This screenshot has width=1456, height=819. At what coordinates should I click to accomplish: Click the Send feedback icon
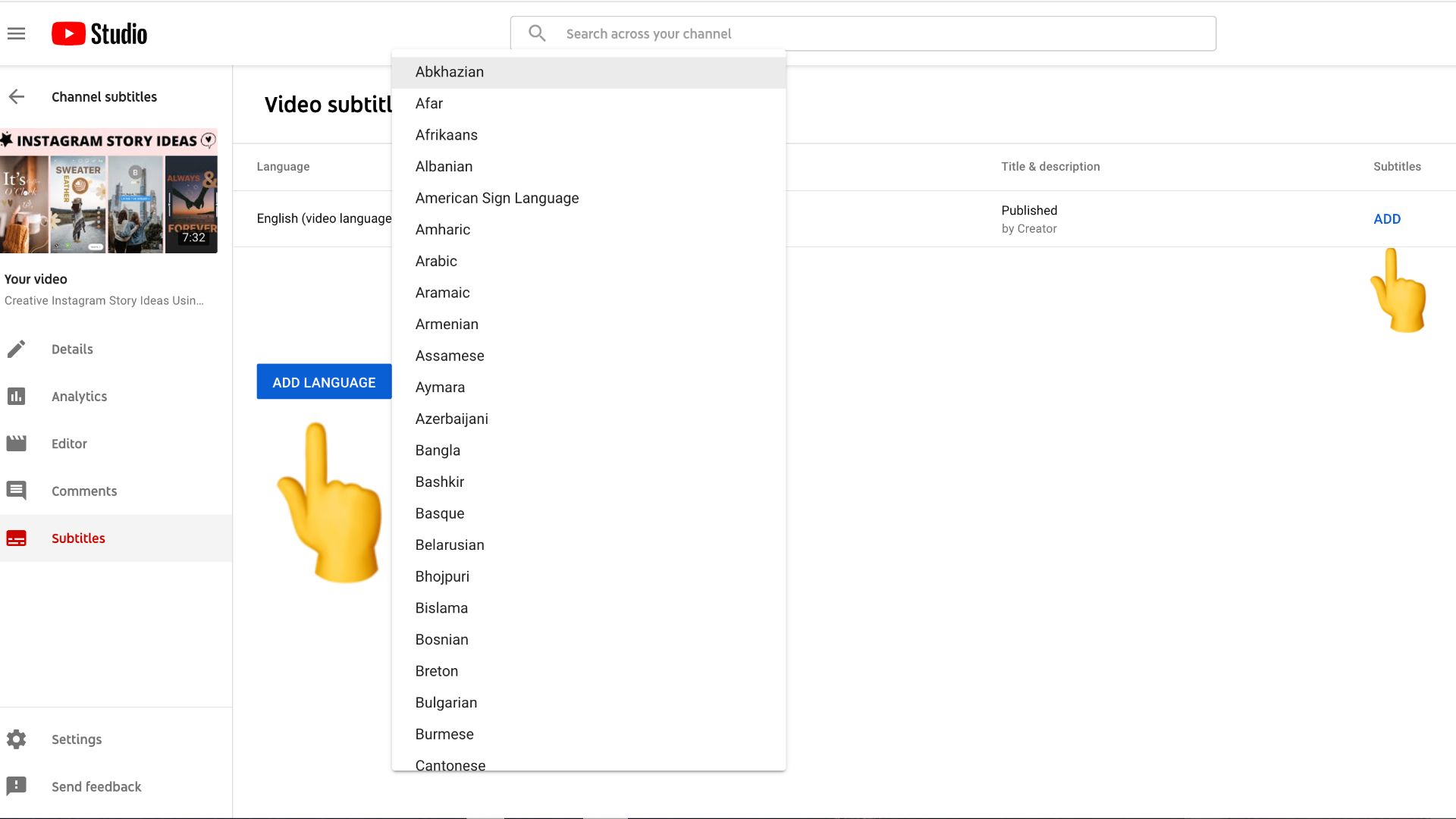pyautogui.click(x=17, y=786)
